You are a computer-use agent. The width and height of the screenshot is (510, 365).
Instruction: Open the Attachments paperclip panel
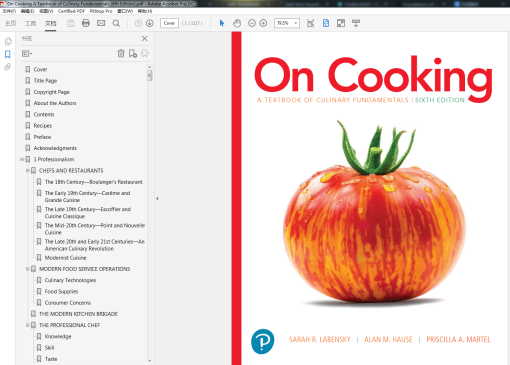tap(7, 67)
